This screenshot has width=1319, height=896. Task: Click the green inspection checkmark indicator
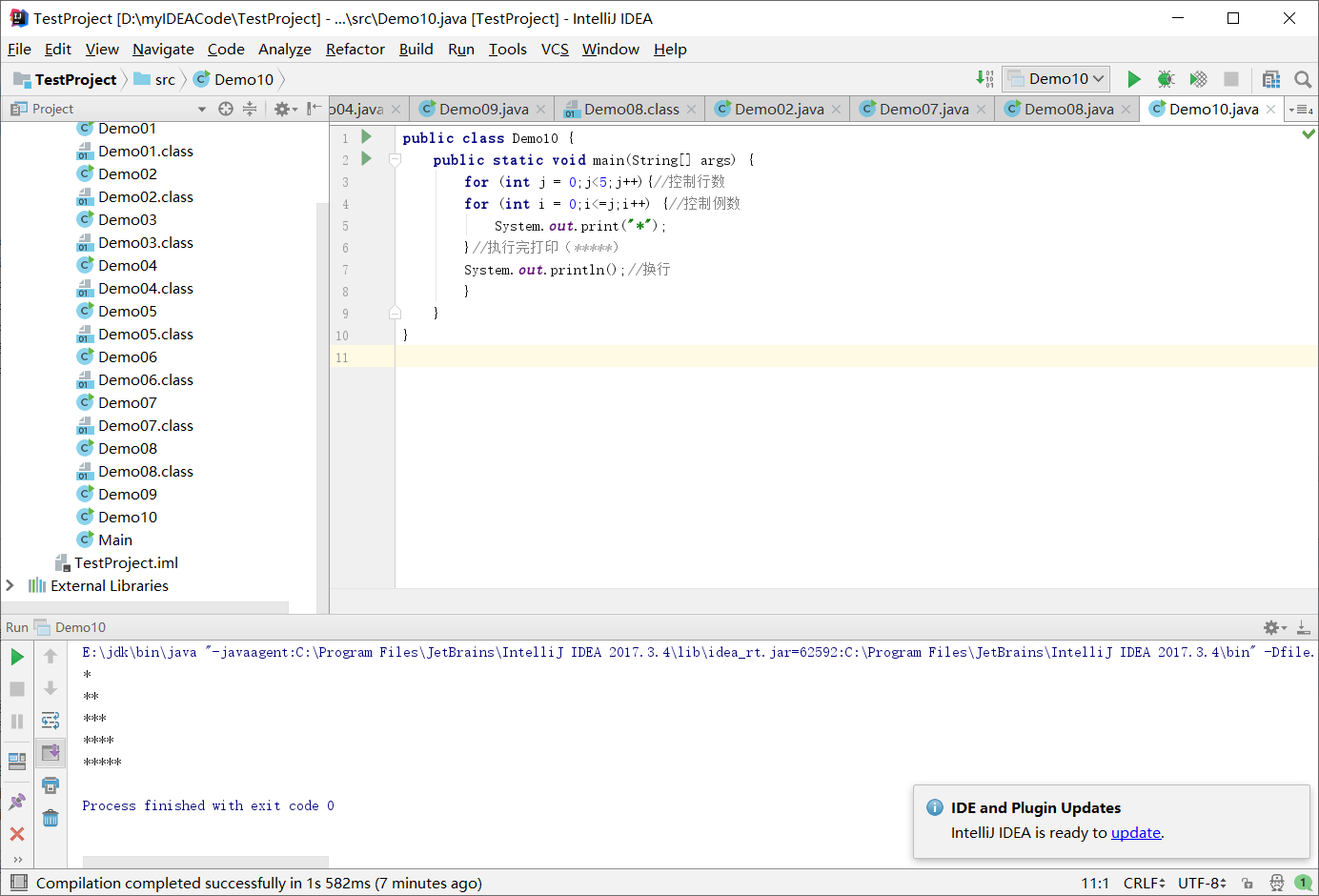(x=1309, y=134)
